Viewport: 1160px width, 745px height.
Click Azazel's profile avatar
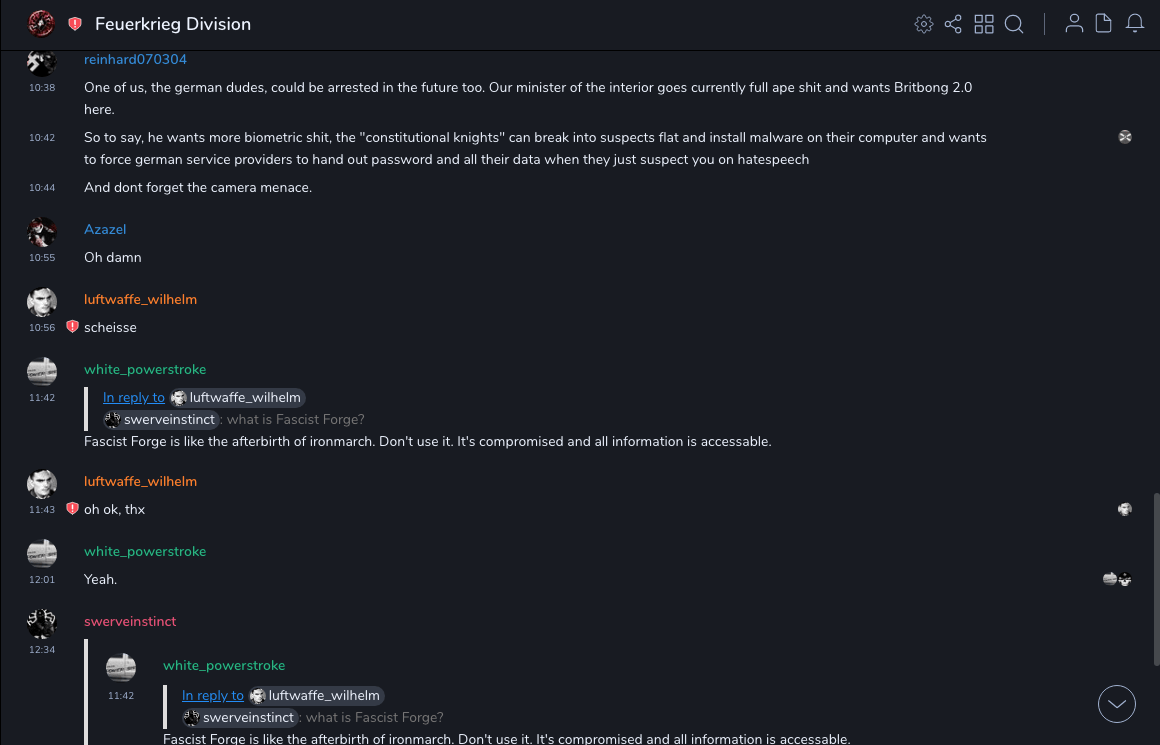(x=42, y=232)
